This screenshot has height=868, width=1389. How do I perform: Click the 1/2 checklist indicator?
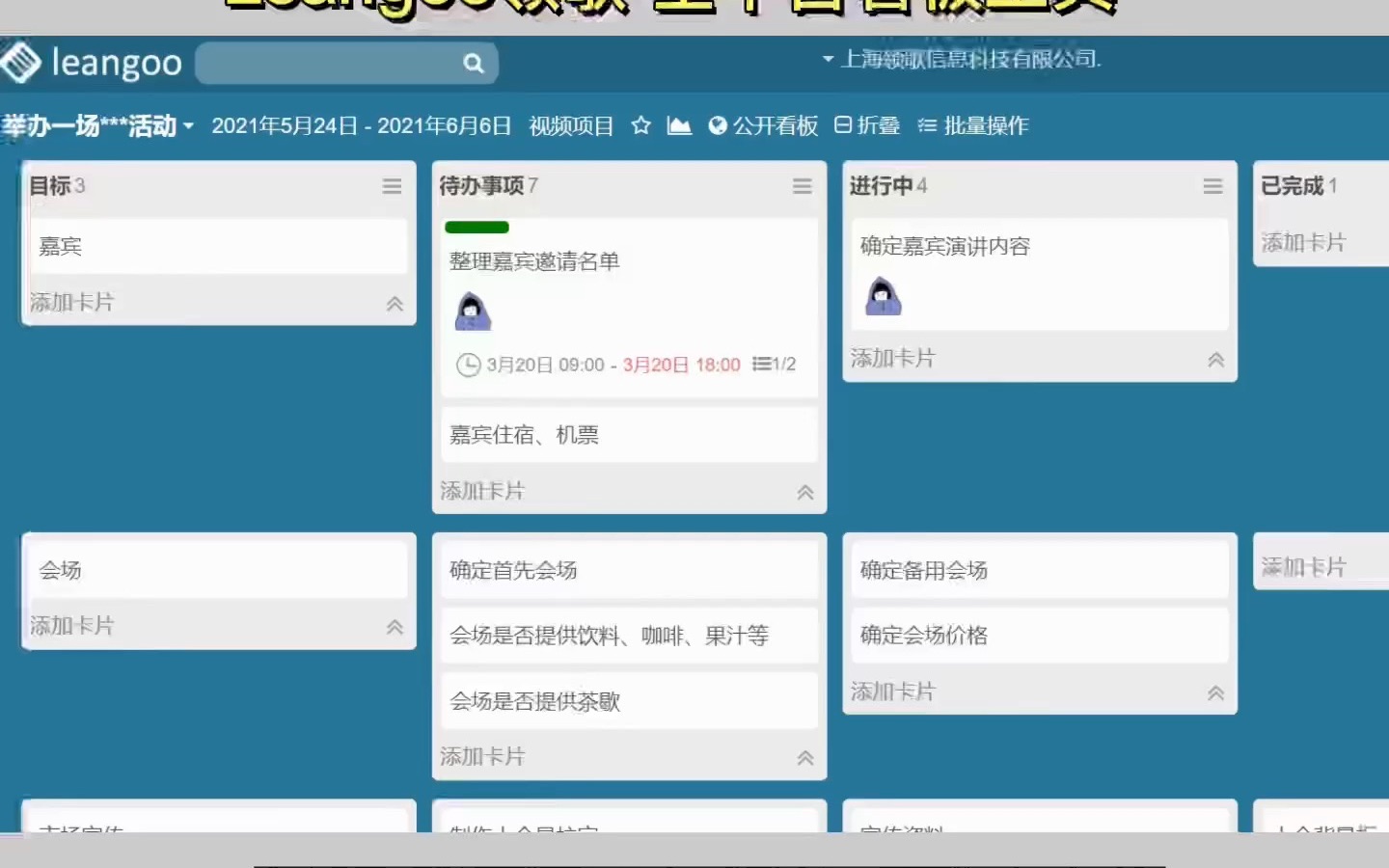coord(775,365)
